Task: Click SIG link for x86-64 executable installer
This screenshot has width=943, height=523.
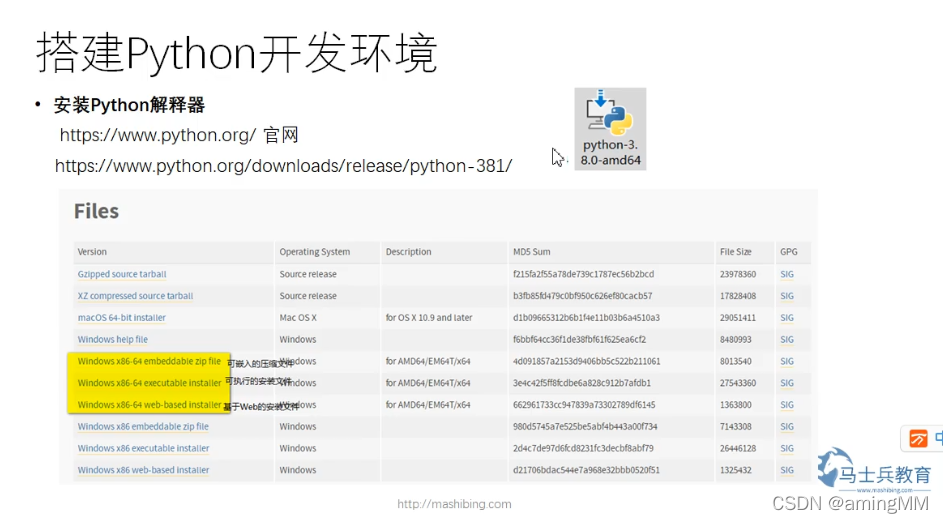Action: click(787, 383)
